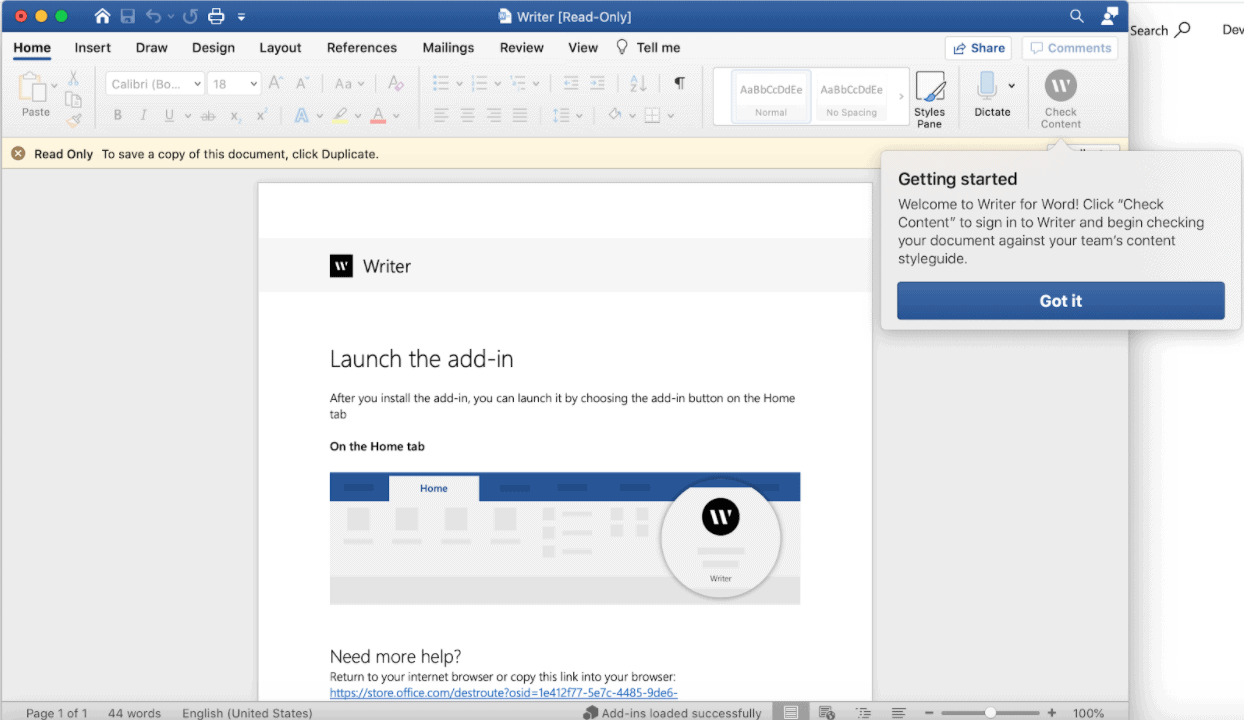Expand the Numbering list dropdown arrow

coord(497,84)
